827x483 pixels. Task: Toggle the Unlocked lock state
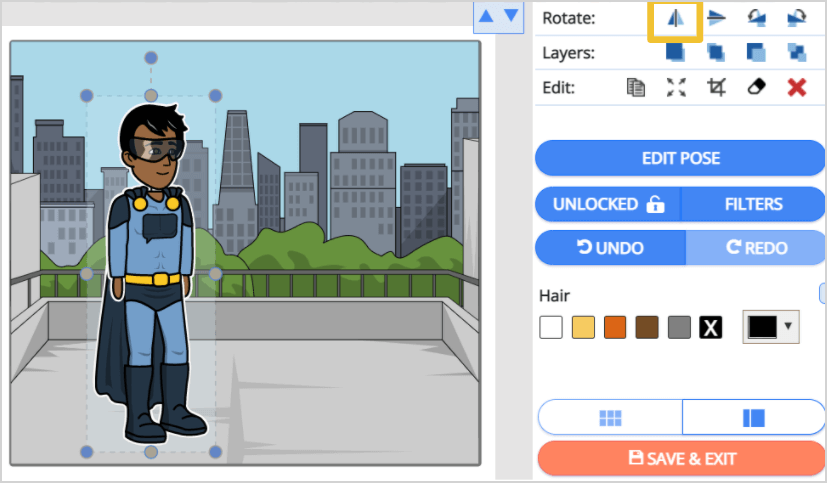pos(608,204)
